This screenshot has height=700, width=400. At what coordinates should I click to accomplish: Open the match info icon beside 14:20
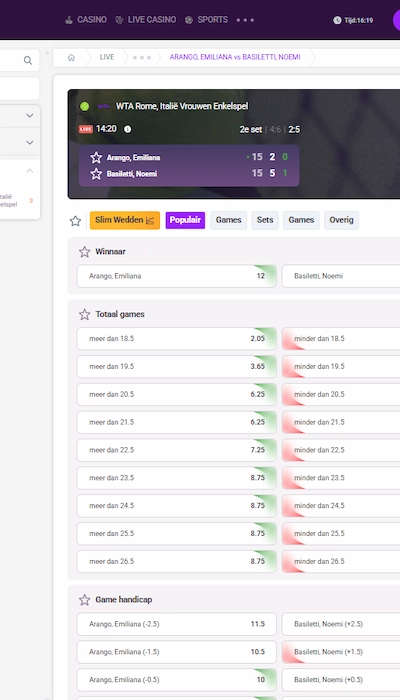tap(127, 129)
